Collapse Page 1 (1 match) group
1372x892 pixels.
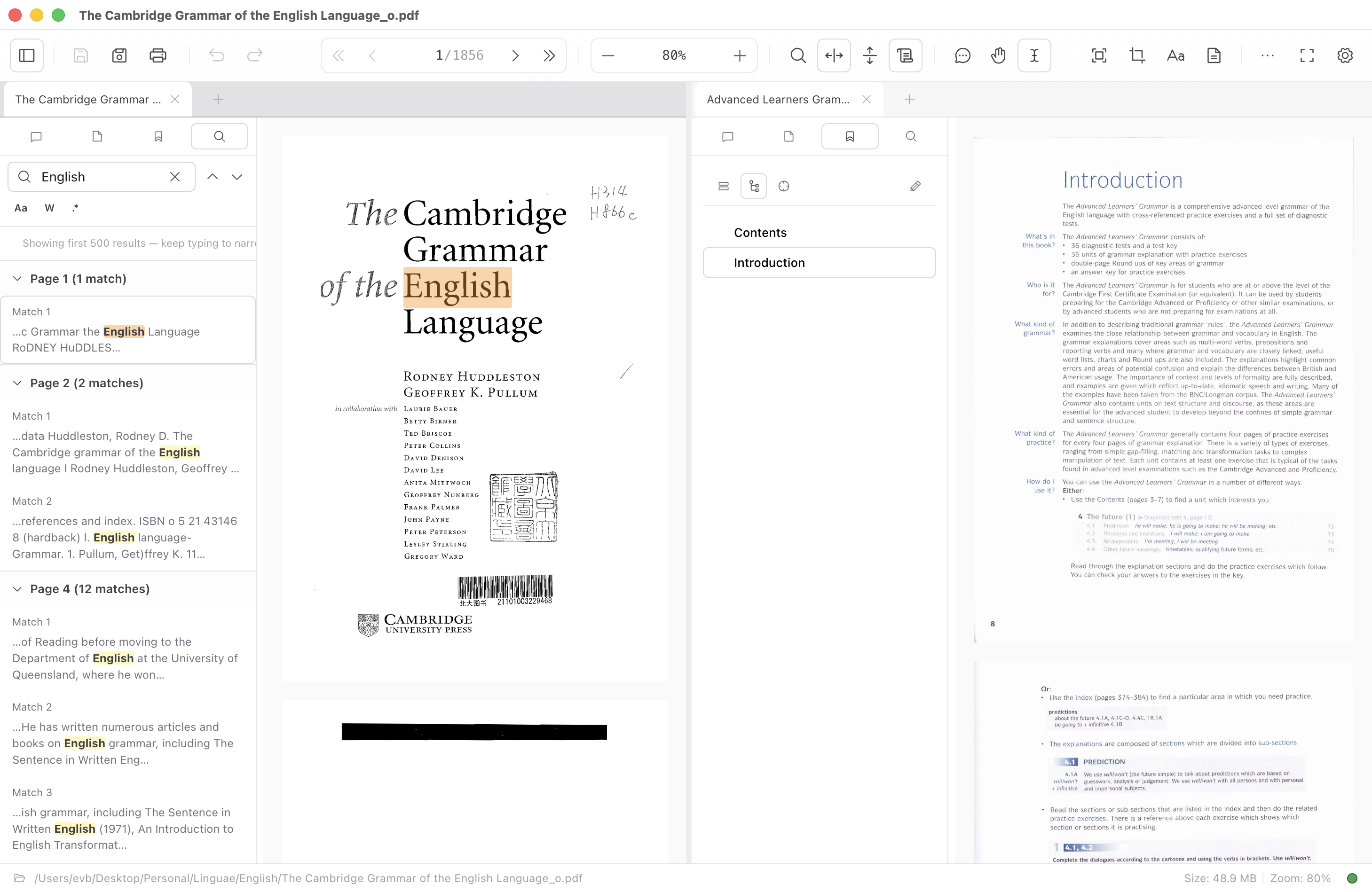point(17,278)
